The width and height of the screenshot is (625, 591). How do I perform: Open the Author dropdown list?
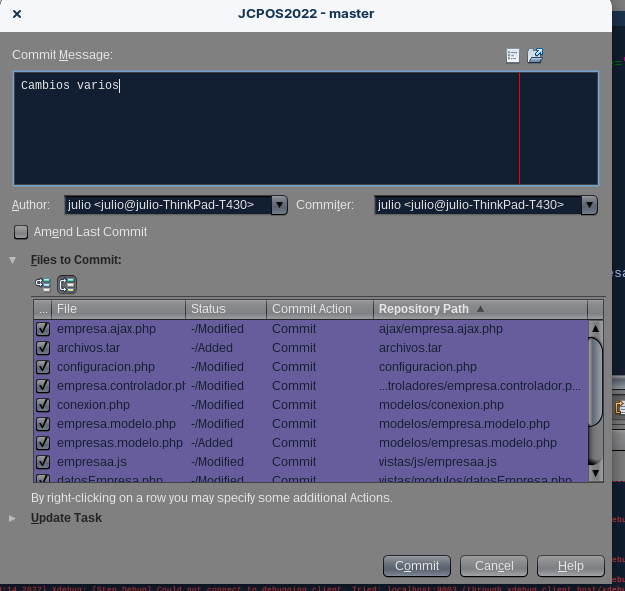click(x=279, y=205)
